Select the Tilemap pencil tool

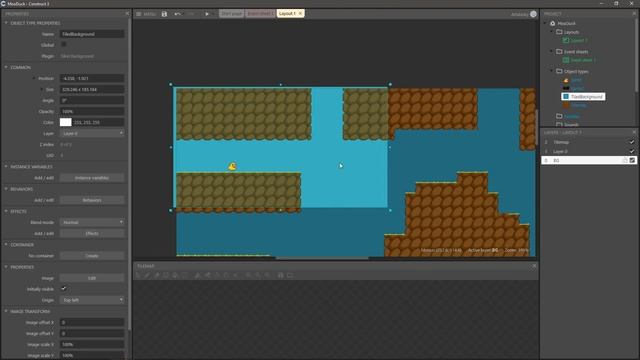tap(147, 276)
